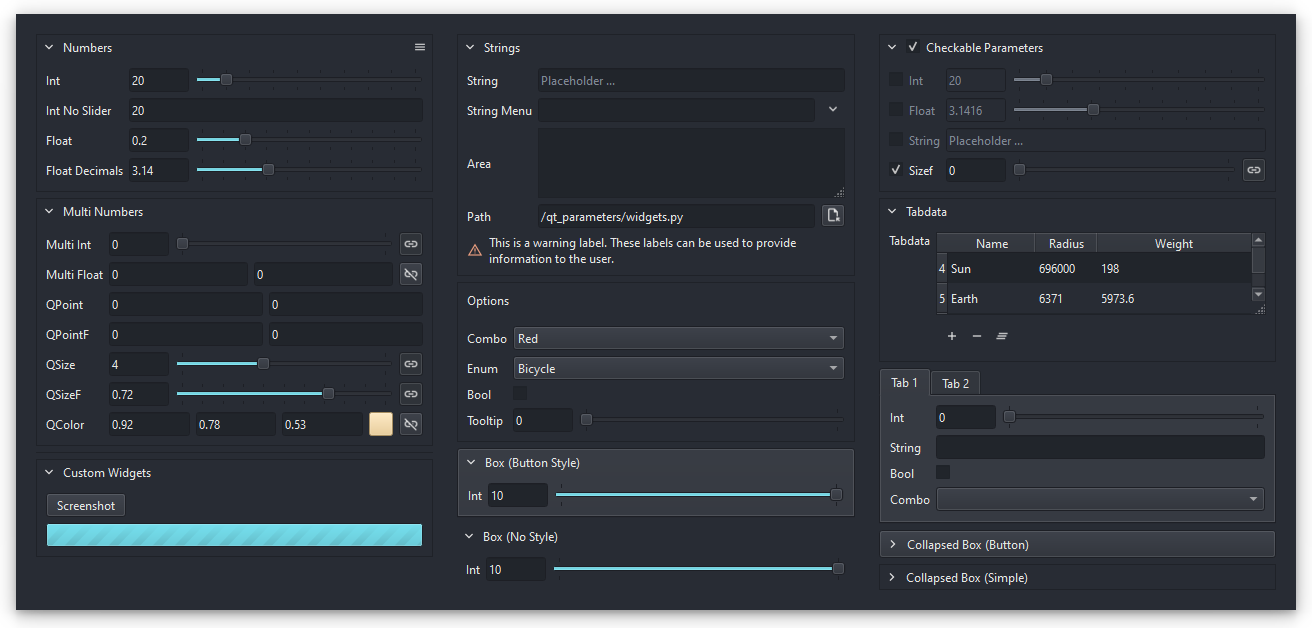Click the unlink icon next to QColor
Image resolution: width=1312 pixels, height=628 pixels.
[411, 423]
